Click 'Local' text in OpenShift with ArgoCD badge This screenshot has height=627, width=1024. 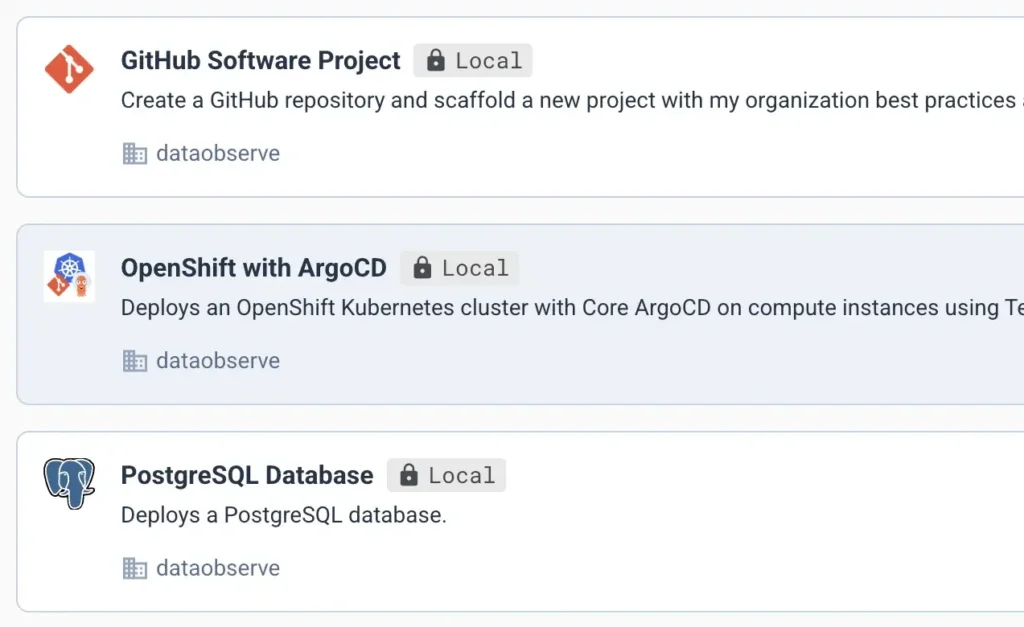click(475, 268)
